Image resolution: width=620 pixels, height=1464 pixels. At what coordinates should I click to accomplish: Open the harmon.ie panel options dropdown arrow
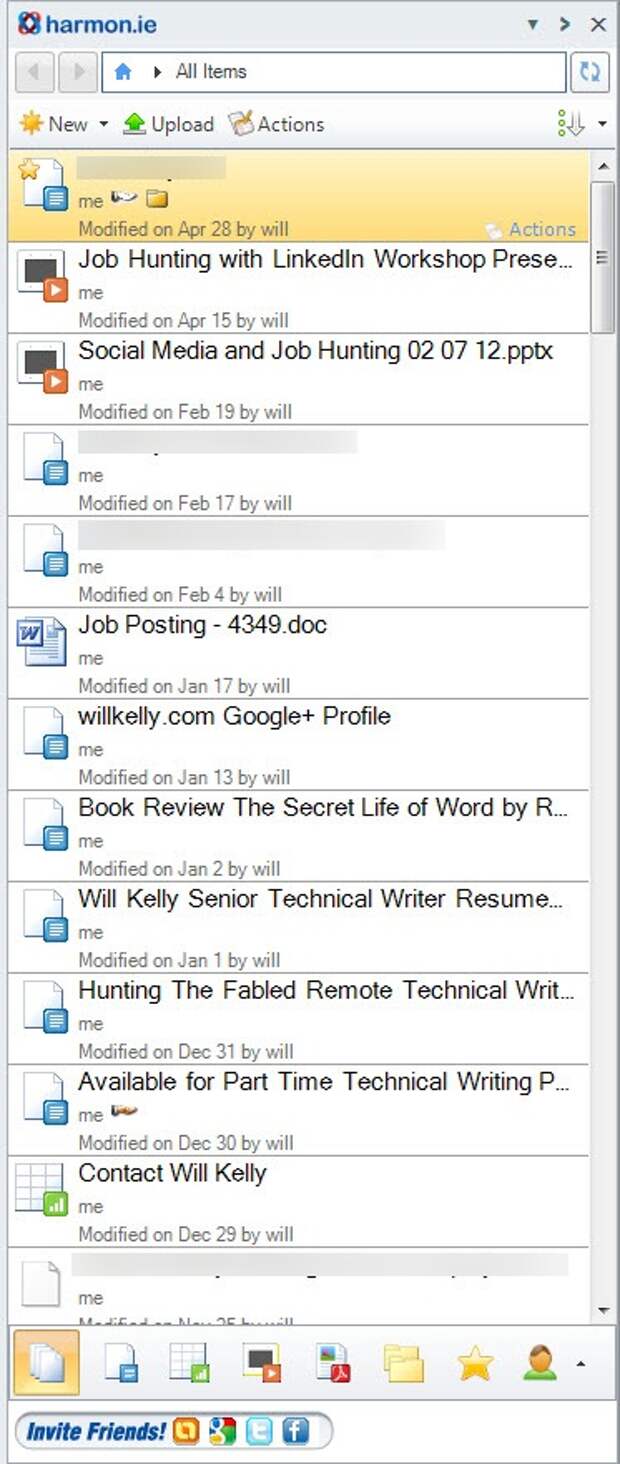[x=533, y=24]
